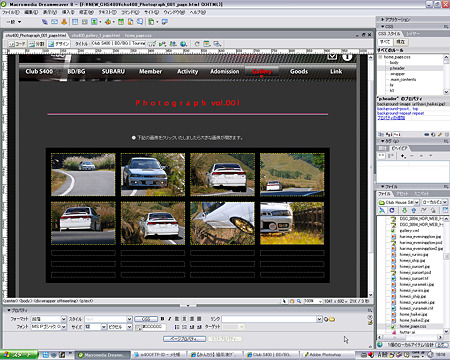The image size is (450, 360).
Task: Click Gallery in the page navigation
Action: [262, 71]
